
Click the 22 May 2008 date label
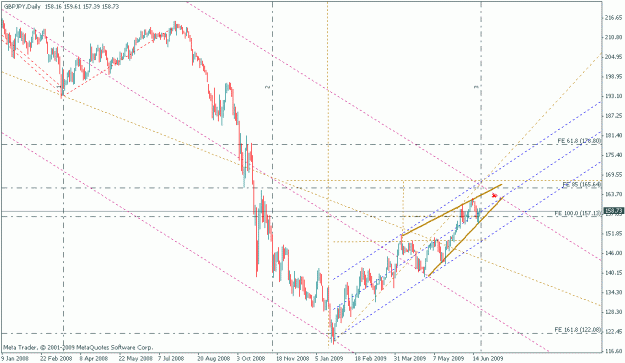[136, 358]
